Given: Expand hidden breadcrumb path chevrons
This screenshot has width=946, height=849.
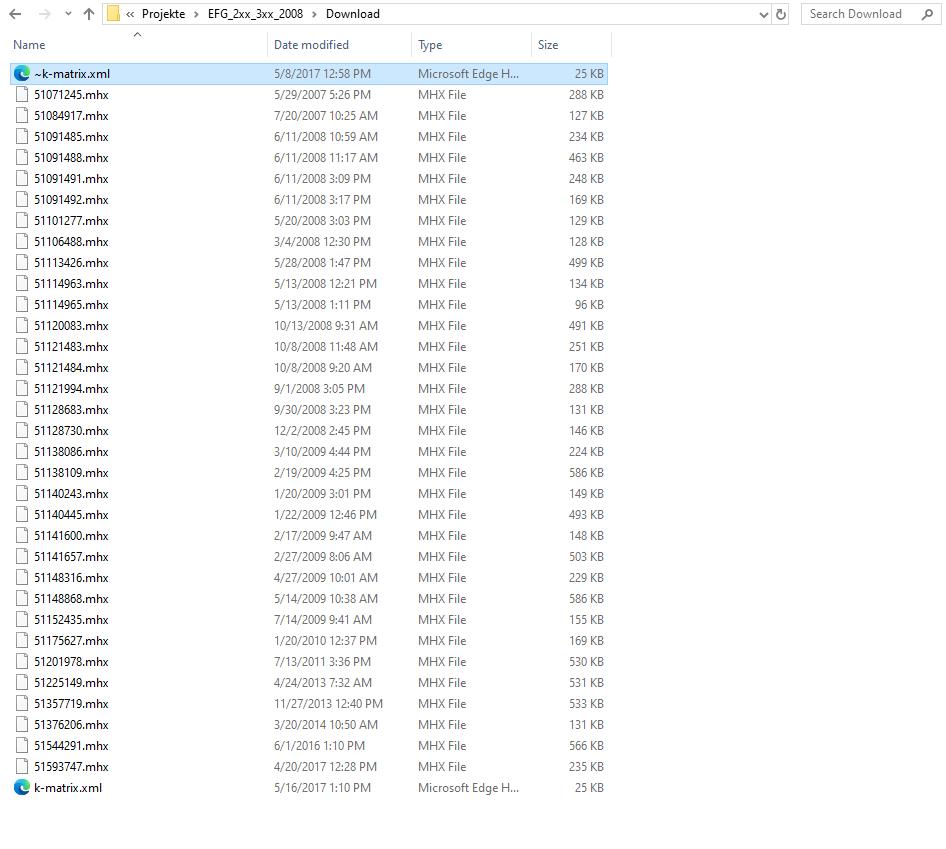Looking at the screenshot, I should pos(130,14).
